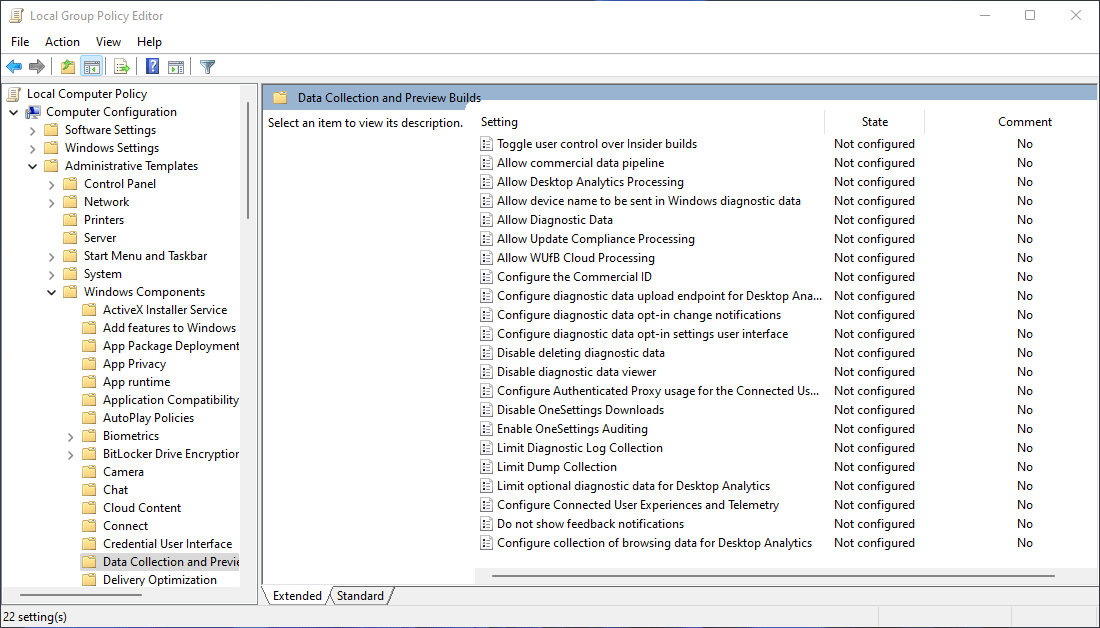Select the Delivery Optimization tree item

tap(160, 580)
